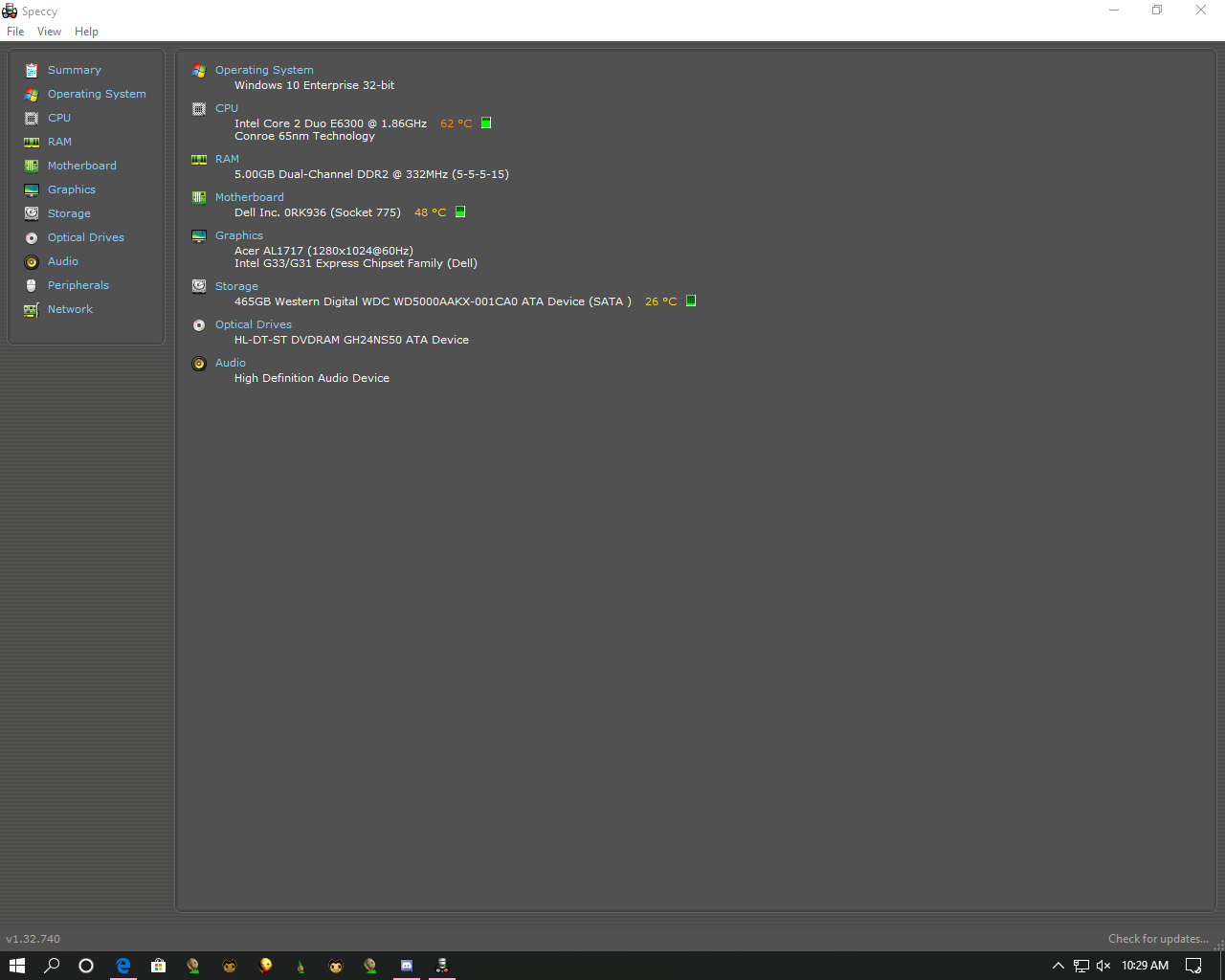1225x980 pixels.
Task: Click the Western Digital WD5000AAKX drive line
Action: coord(433,301)
